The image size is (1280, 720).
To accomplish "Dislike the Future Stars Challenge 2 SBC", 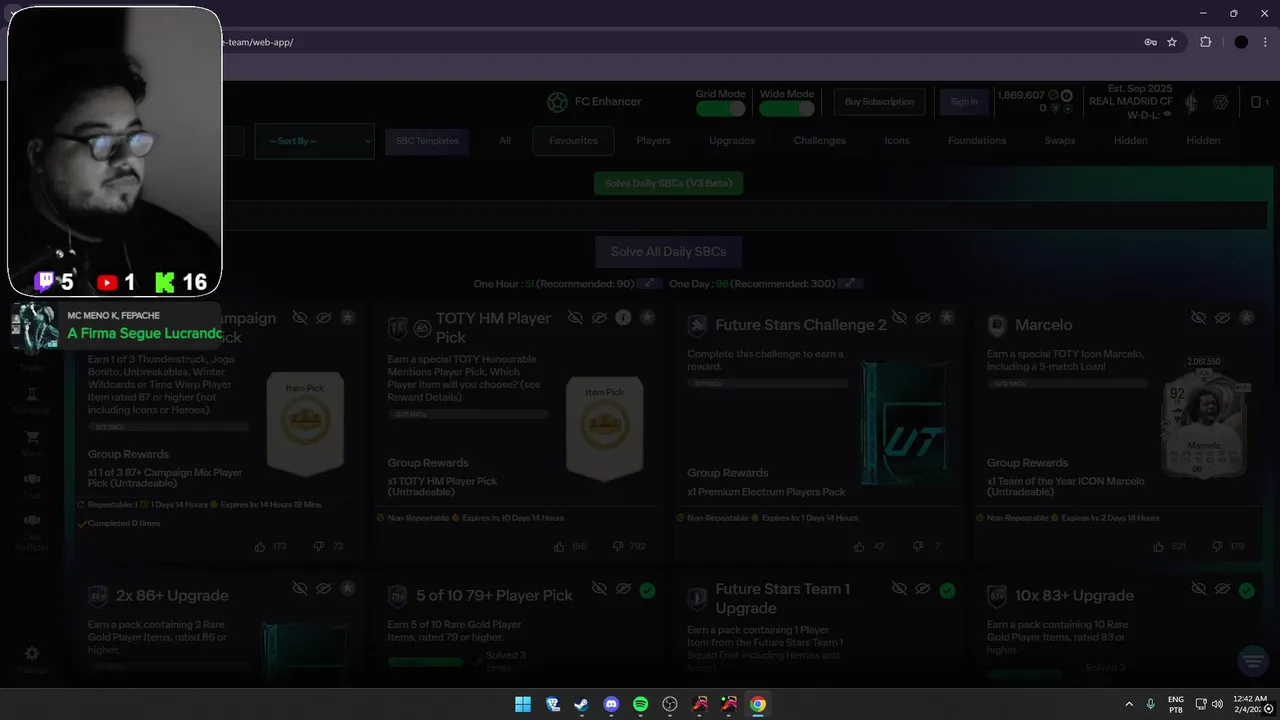I will pos(917,547).
